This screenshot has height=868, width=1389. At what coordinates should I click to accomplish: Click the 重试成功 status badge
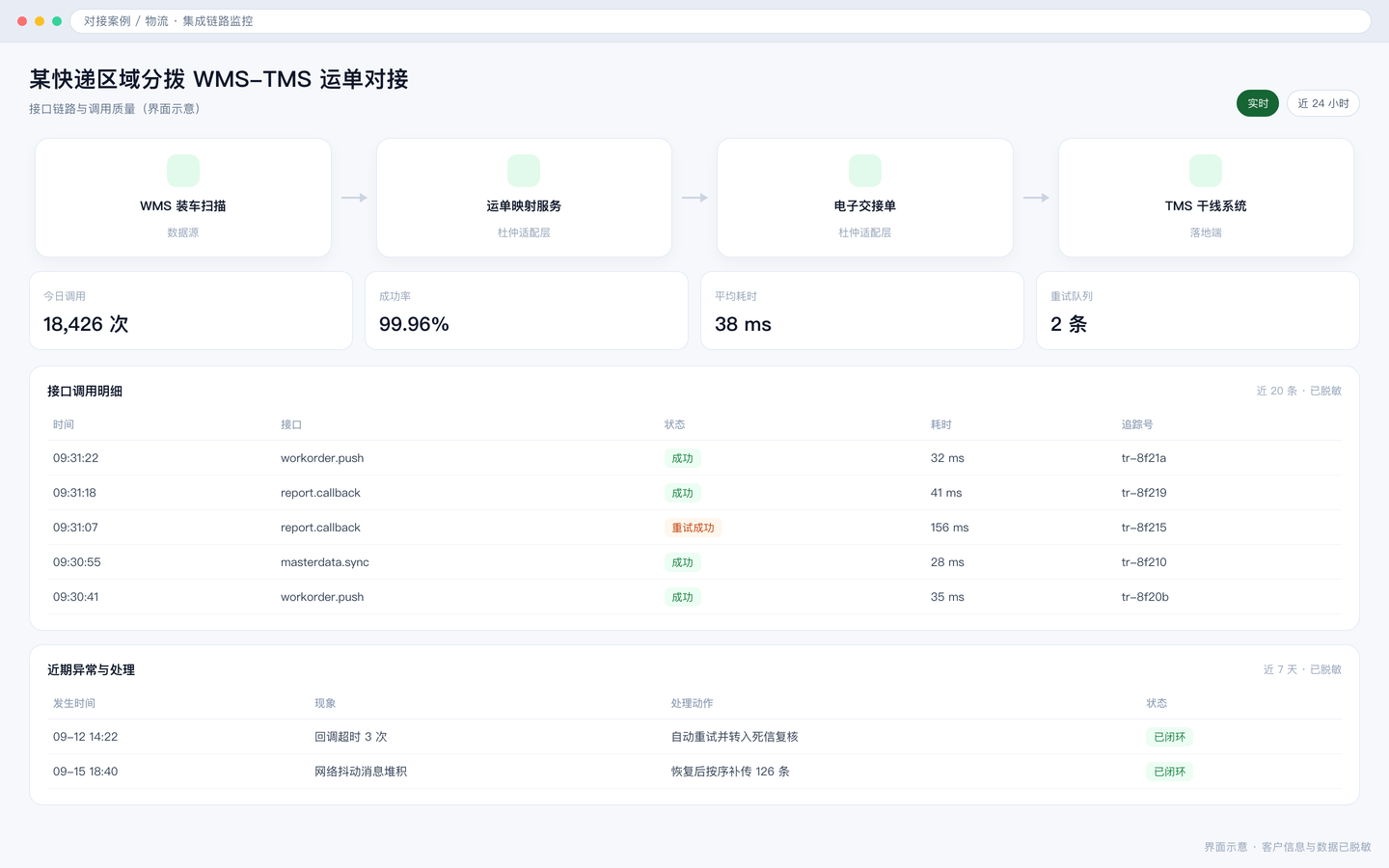point(694,528)
